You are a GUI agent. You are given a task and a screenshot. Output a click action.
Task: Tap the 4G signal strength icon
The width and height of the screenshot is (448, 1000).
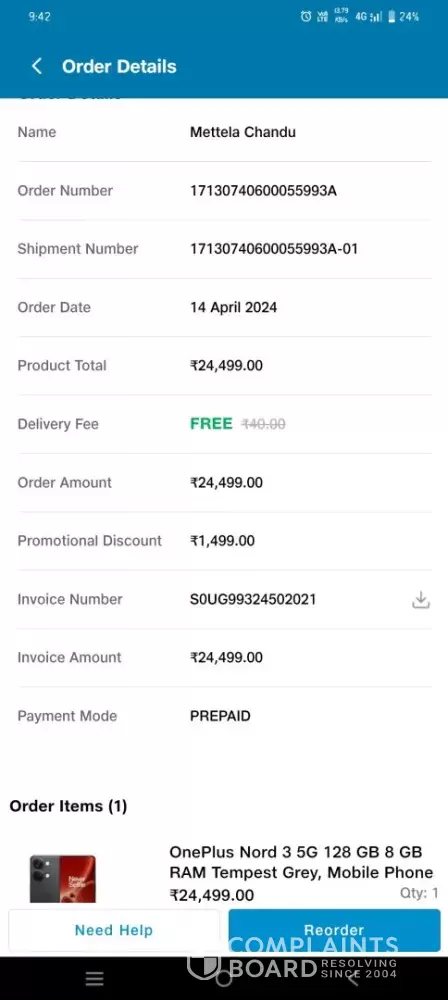tap(369, 17)
